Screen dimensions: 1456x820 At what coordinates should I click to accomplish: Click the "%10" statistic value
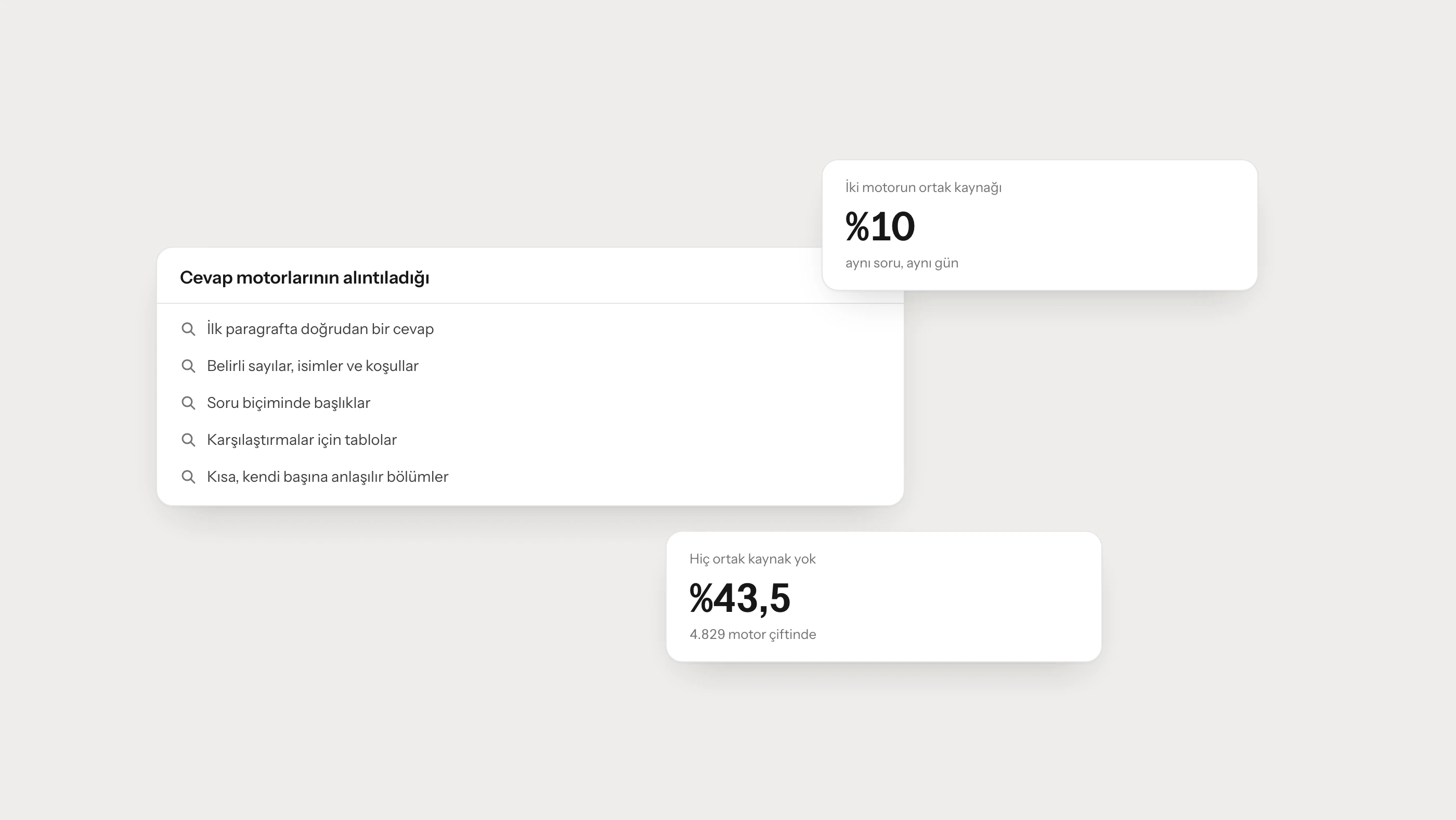pyautogui.click(x=879, y=226)
